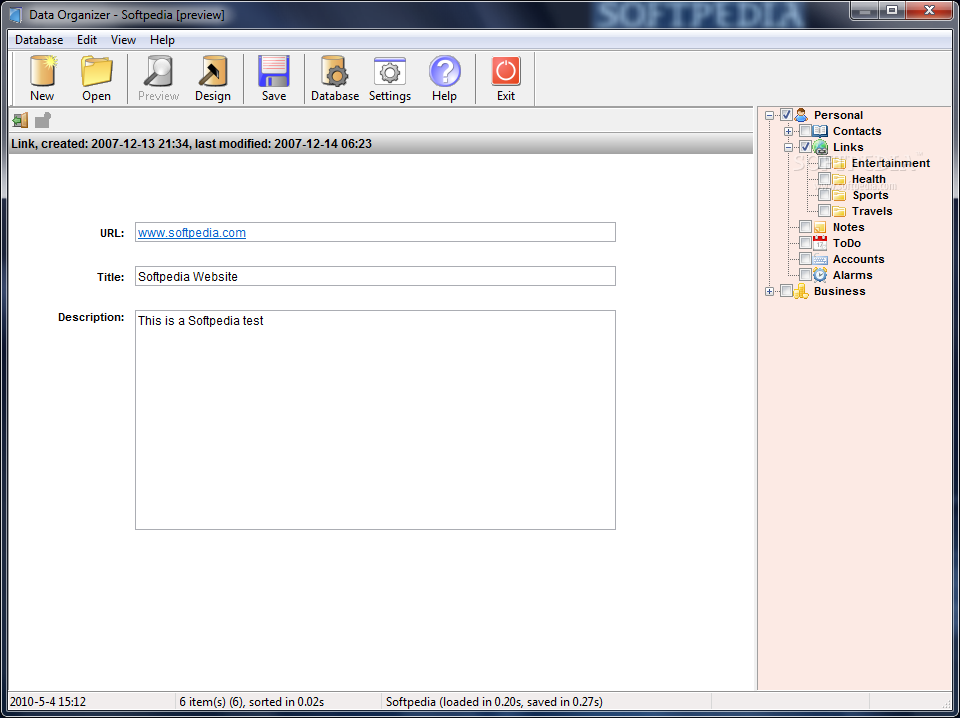
Task: Open the View menu
Action: tap(123, 40)
